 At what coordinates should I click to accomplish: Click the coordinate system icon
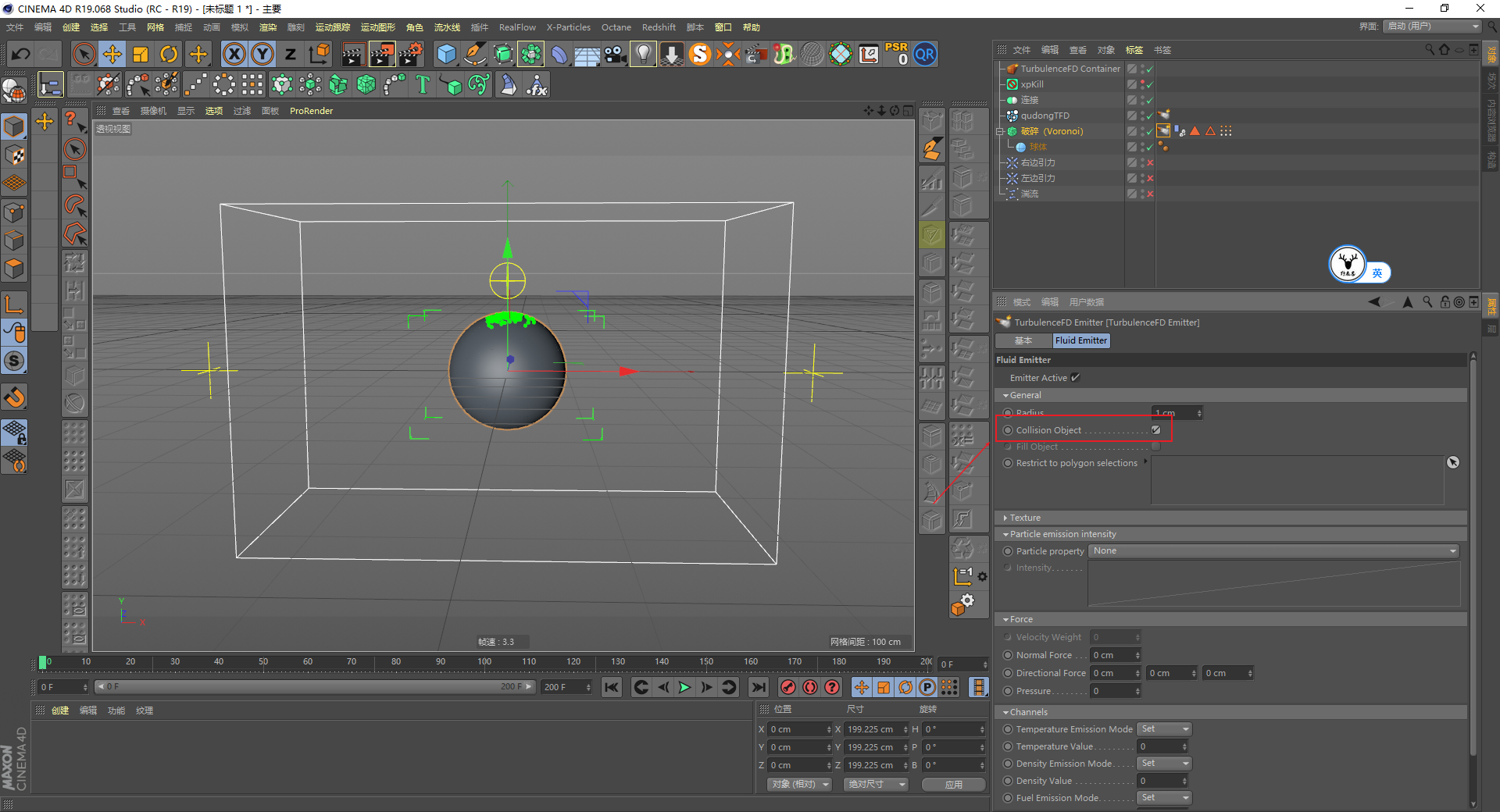pos(319,55)
